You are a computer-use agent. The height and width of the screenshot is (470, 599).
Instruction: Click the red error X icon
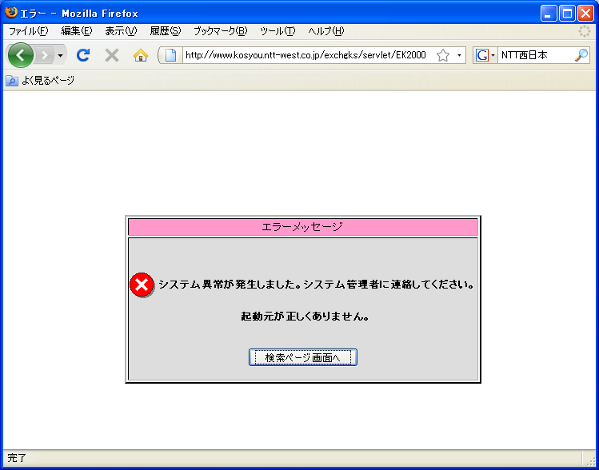[142, 285]
